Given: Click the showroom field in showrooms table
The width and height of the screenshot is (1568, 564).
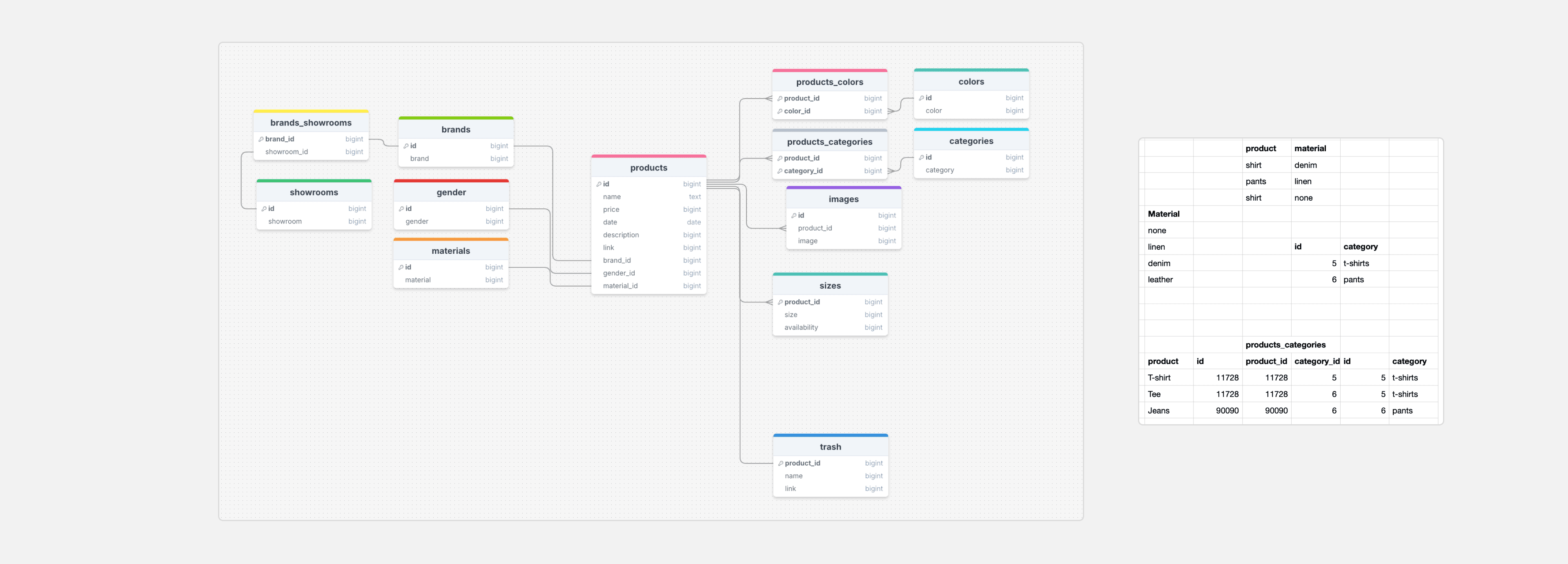Looking at the screenshot, I should pos(314,222).
